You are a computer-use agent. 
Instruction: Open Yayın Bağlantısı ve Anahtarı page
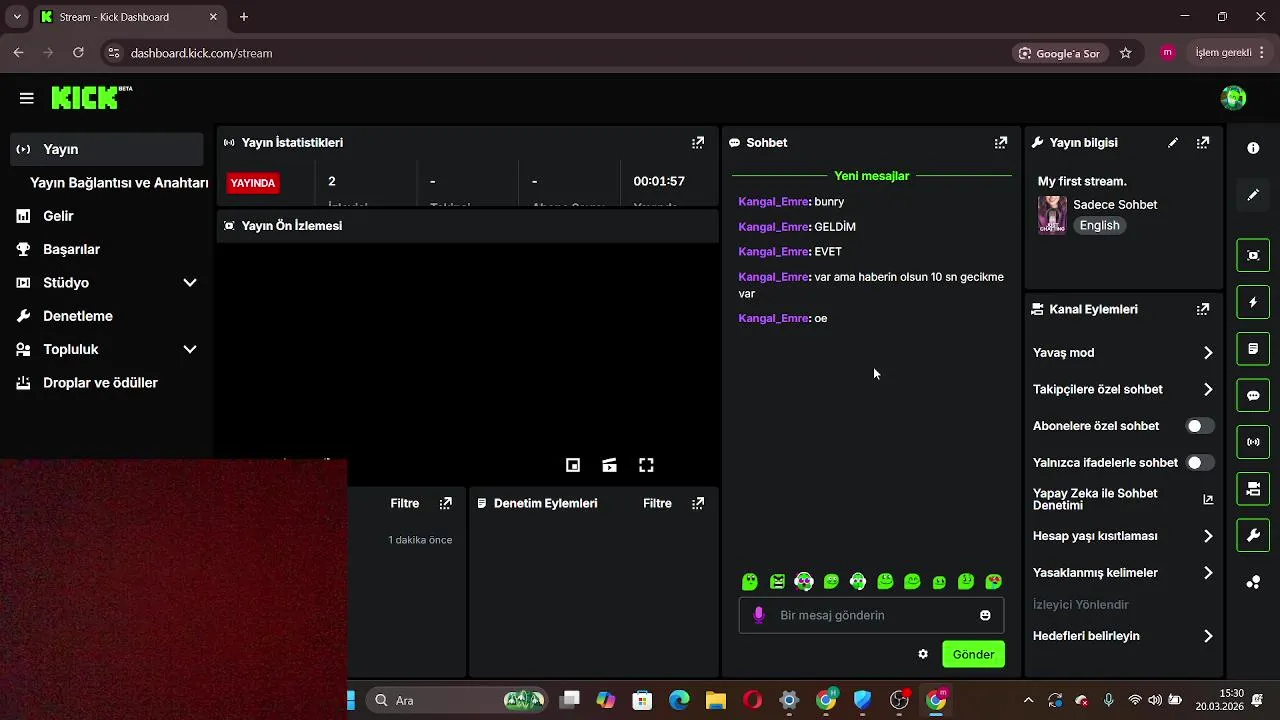(119, 183)
